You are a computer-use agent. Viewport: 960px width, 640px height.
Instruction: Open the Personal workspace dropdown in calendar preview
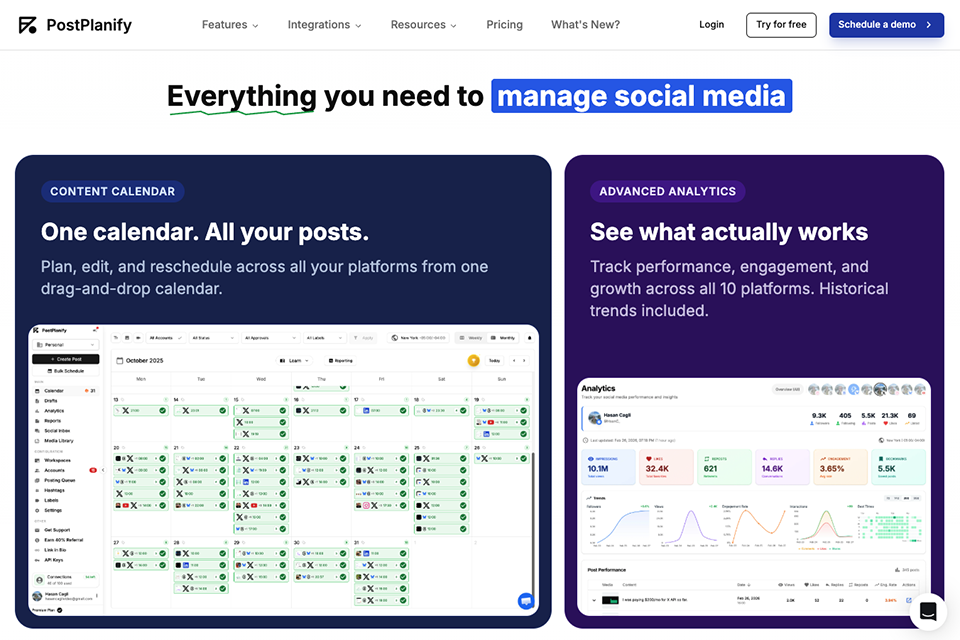66,345
